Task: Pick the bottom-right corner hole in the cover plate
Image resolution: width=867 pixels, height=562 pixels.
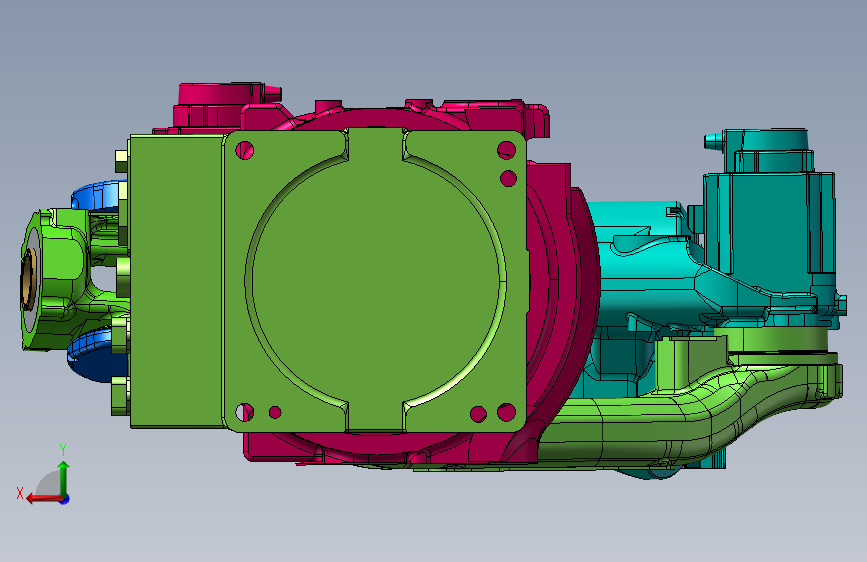Action: coord(506,412)
